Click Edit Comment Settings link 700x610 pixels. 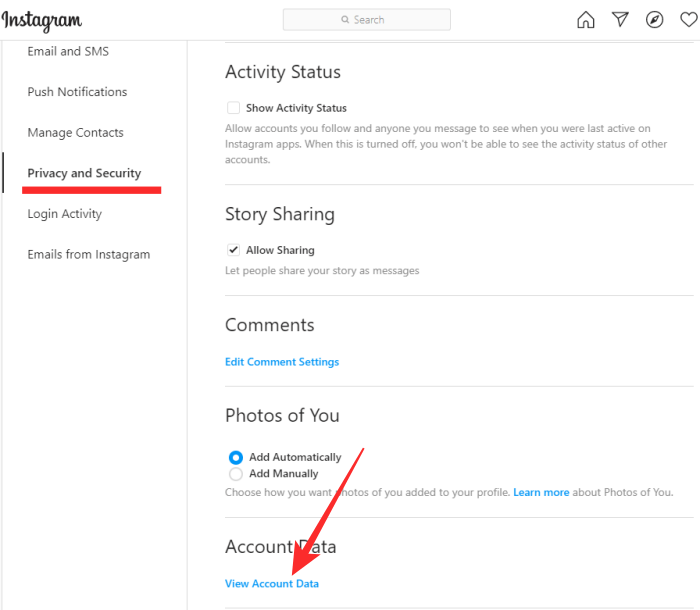pos(282,362)
